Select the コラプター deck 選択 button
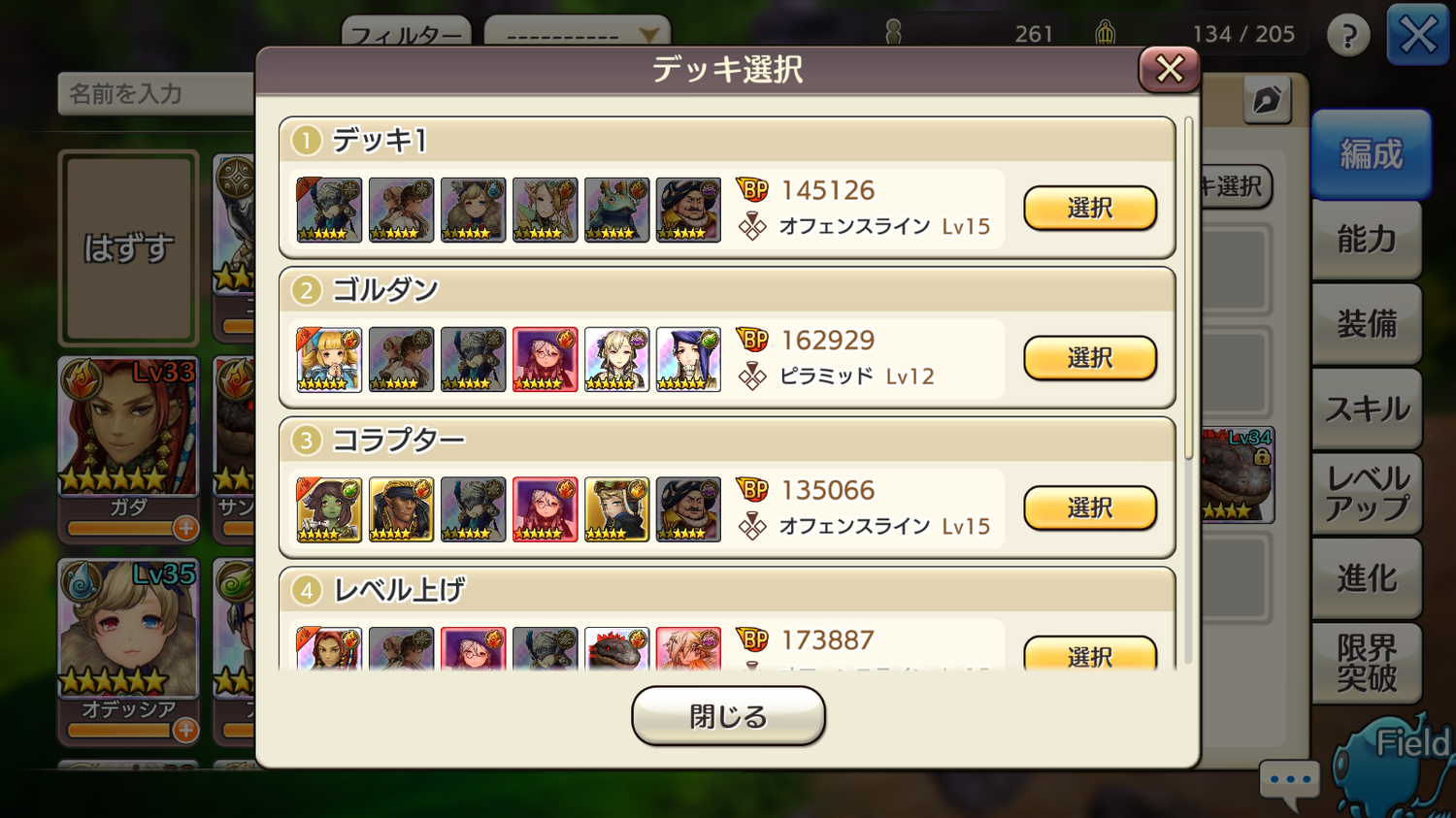 1090,507
